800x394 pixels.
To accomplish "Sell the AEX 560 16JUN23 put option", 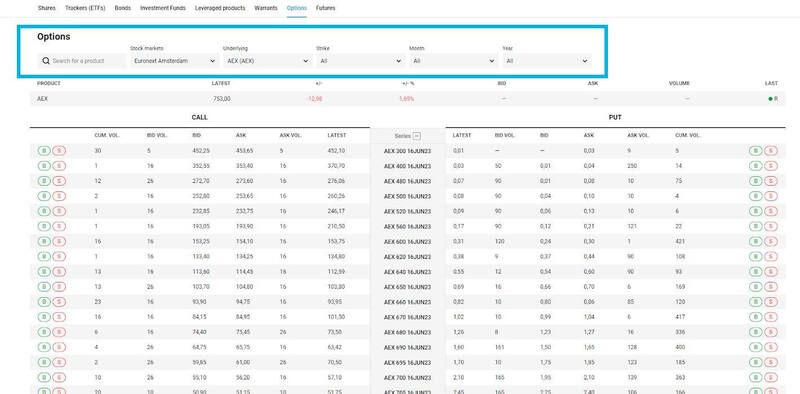I will coord(771,226).
